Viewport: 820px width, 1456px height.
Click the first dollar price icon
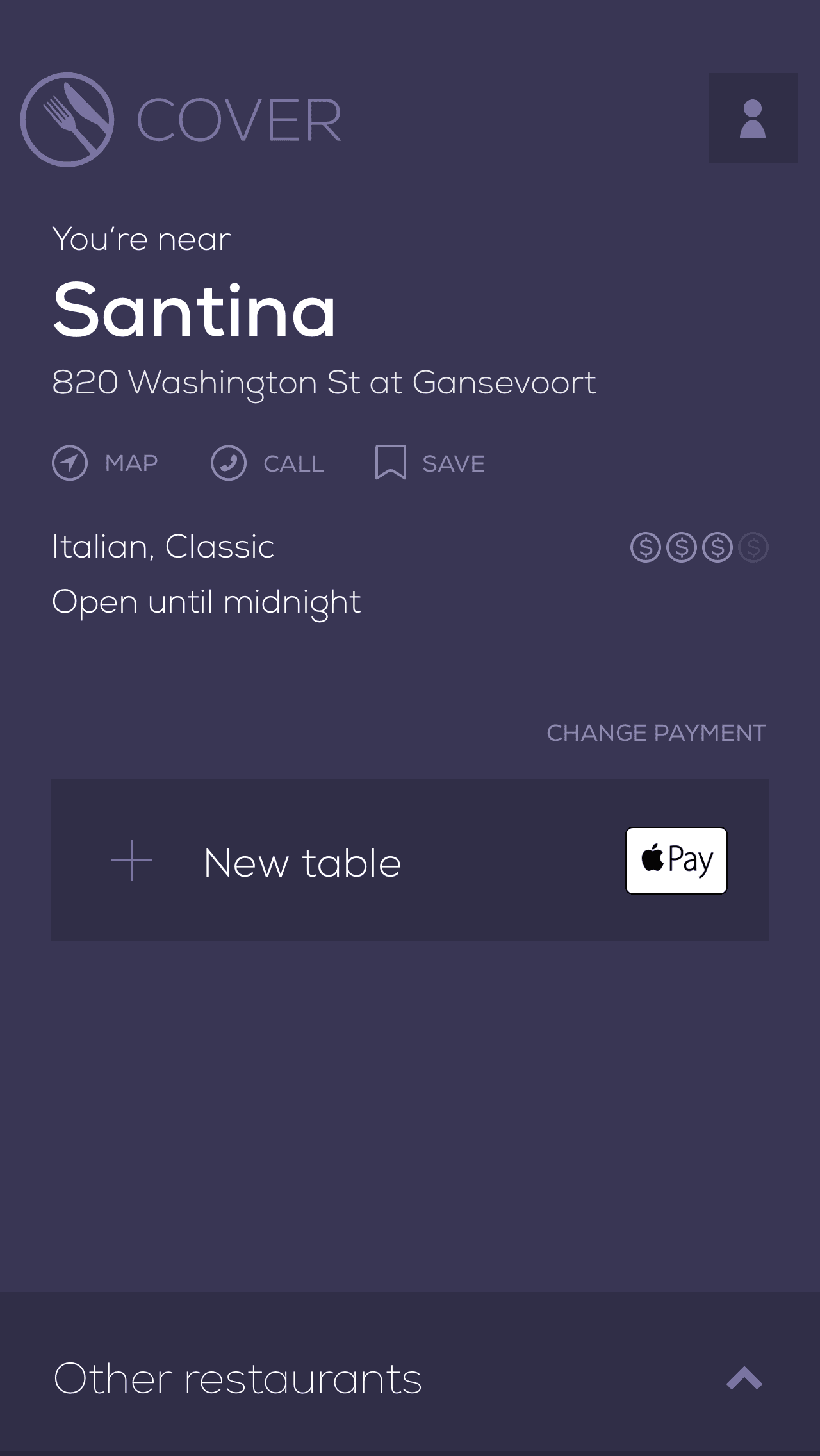pyautogui.click(x=645, y=547)
